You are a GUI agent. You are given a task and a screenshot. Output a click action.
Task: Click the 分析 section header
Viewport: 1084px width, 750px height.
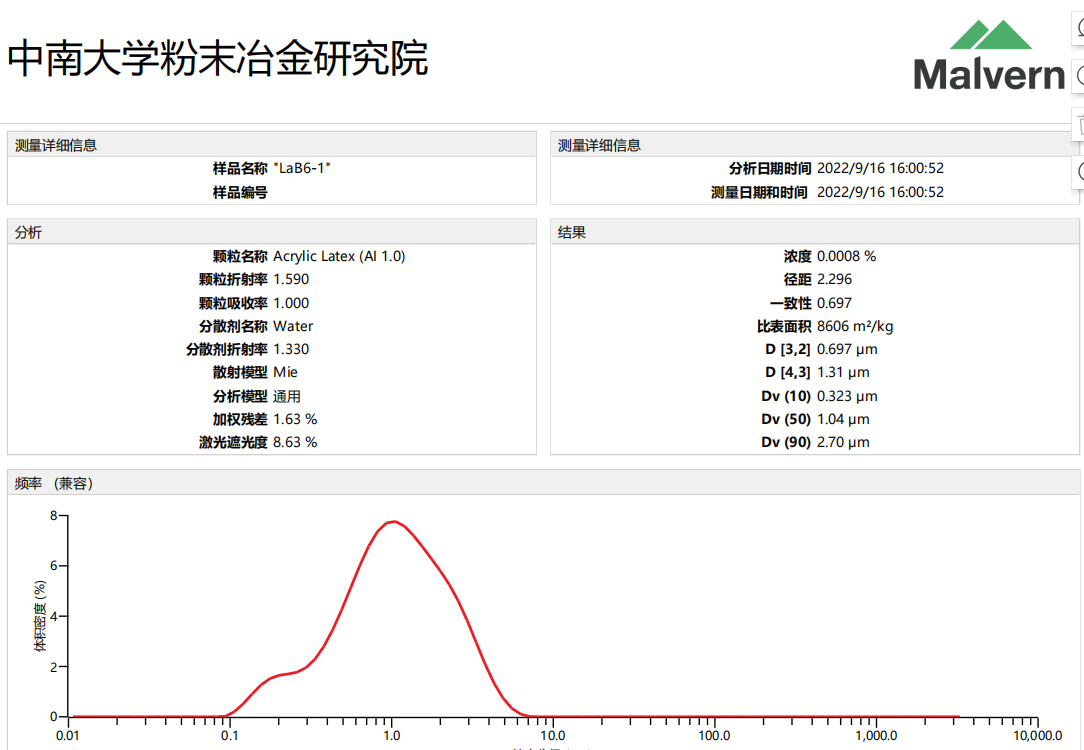click(x=28, y=232)
